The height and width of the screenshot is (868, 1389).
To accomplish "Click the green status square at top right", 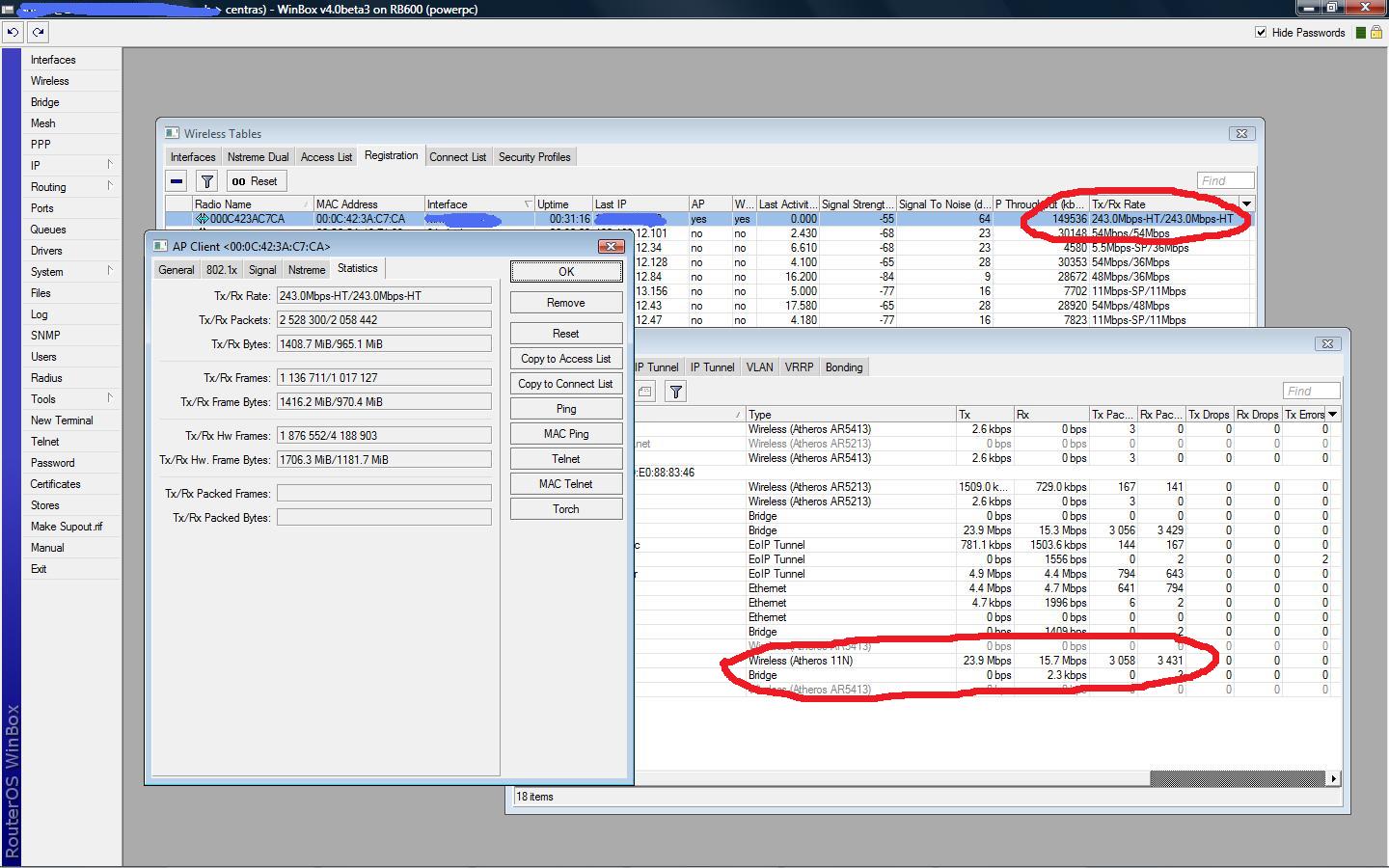I will (1360, 32).
